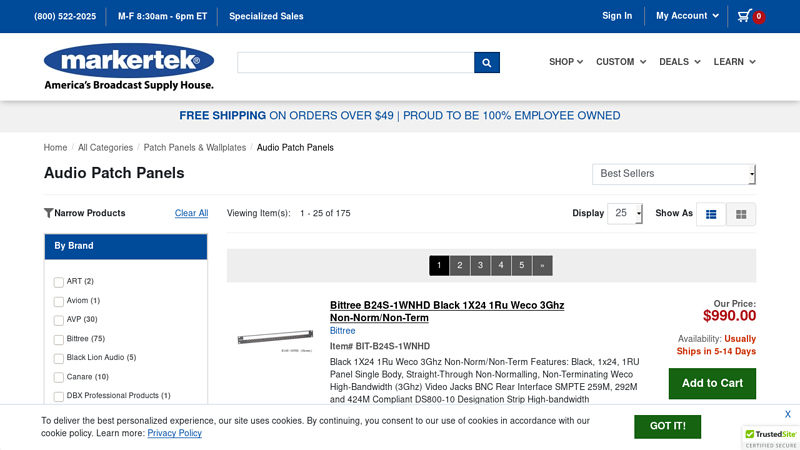
Task: Click Usually Ships in 5-14 Days text
Action: tap(716, 345)
